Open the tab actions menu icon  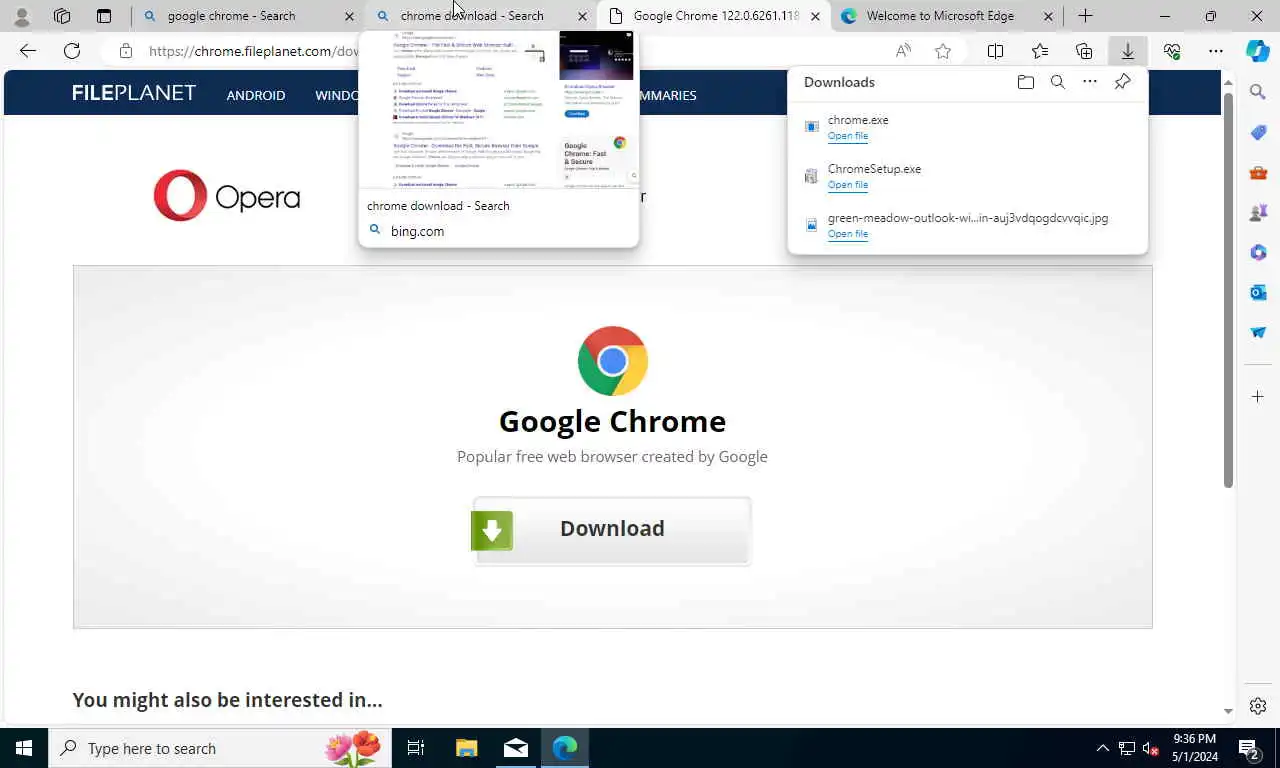(104, 16)
